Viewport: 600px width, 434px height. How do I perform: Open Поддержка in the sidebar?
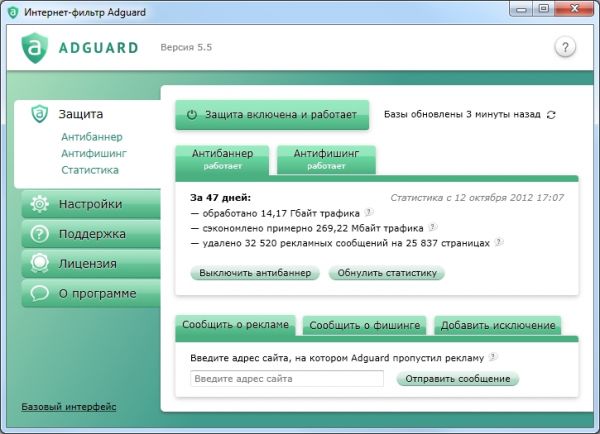tap(91, 234)
